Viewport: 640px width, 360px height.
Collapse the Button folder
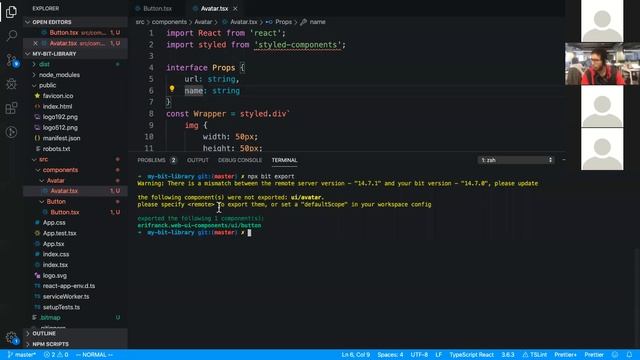(56, 202)
